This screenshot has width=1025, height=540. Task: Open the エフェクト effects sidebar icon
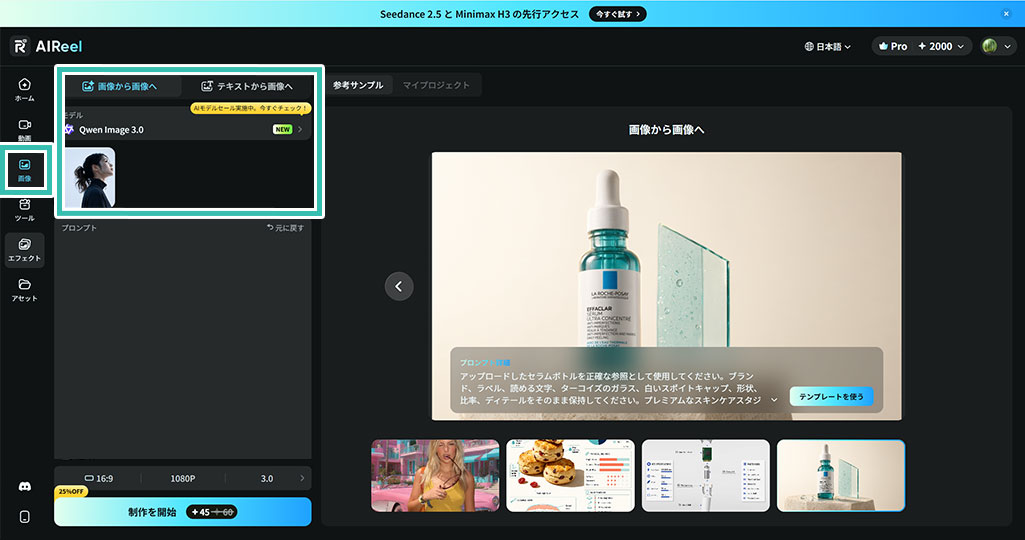tap(24, 250)
